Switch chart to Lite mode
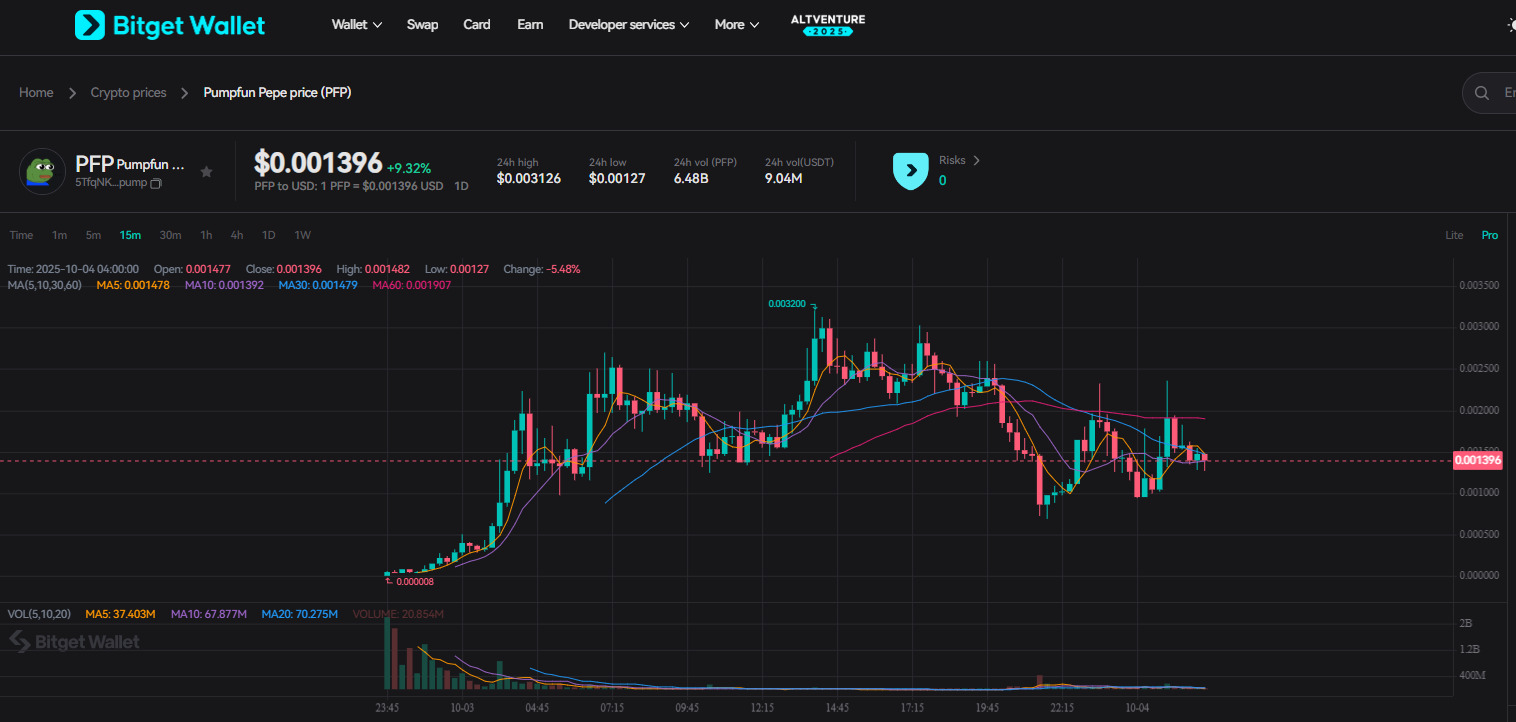This screenshot has width=1516, height=722. [x=1454, y=235]
